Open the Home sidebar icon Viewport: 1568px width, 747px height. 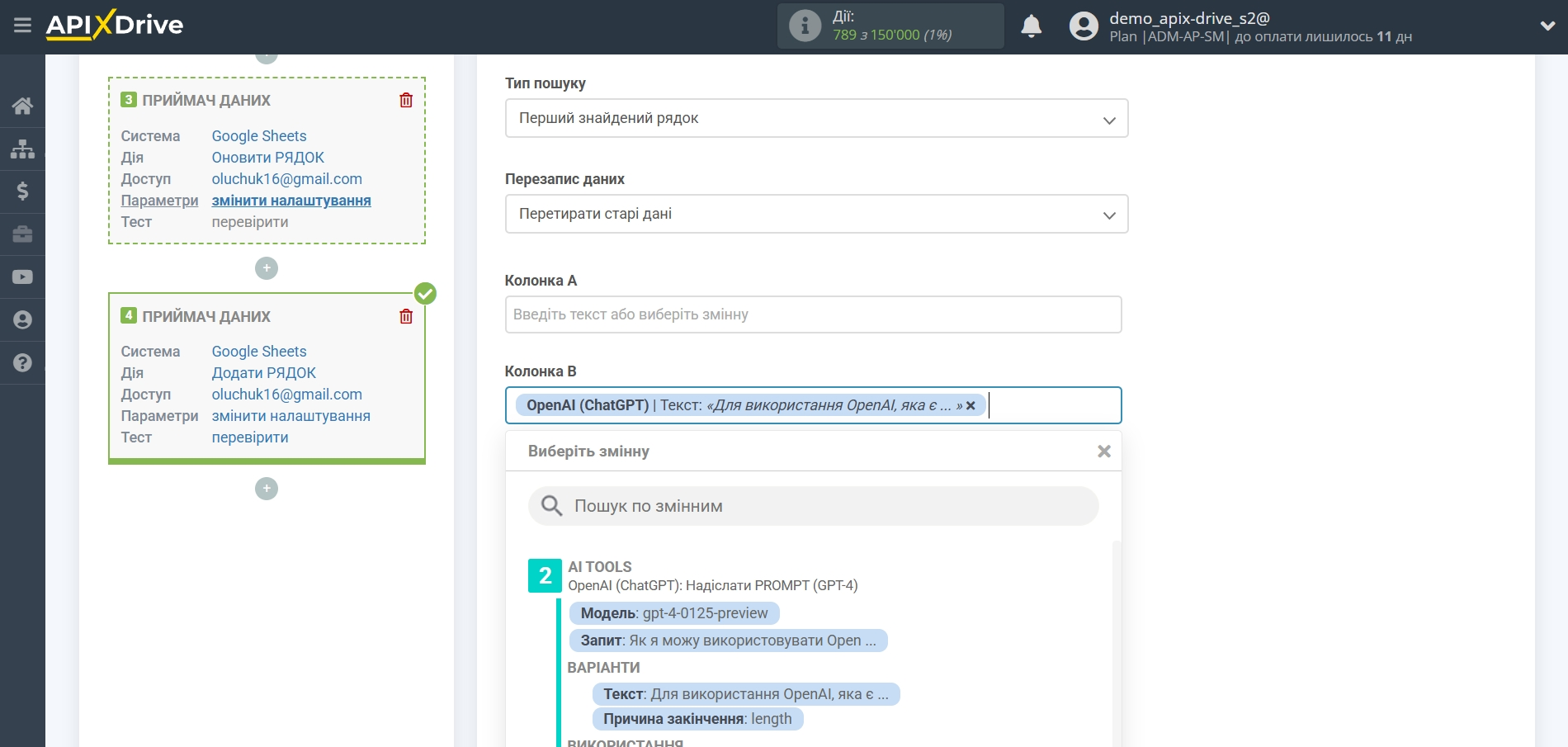(x=22, y=106)
